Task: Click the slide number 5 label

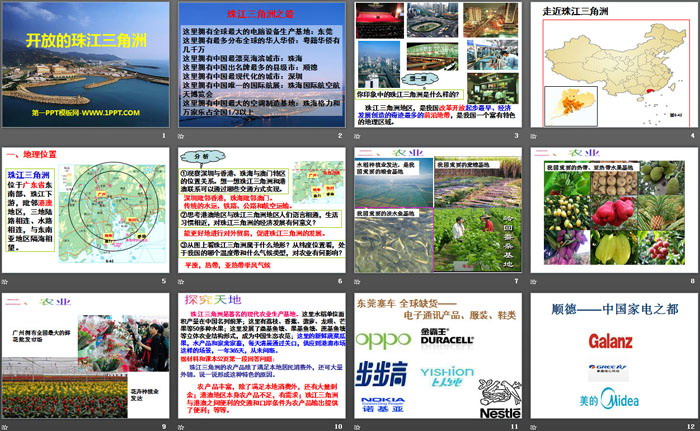Action: pyautogui.click(x=164, y=281)
